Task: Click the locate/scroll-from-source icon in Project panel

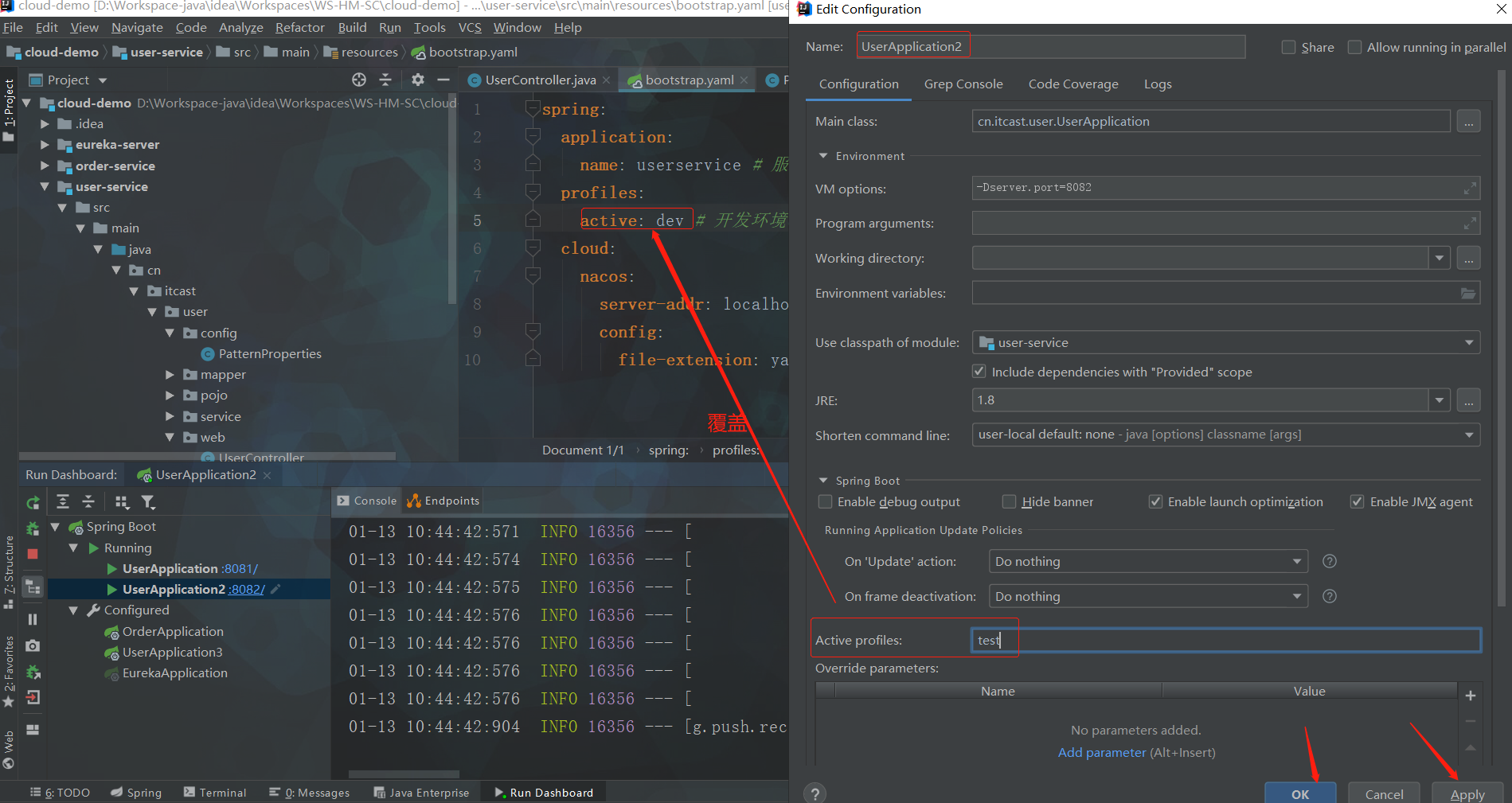Action: [359, 80]
